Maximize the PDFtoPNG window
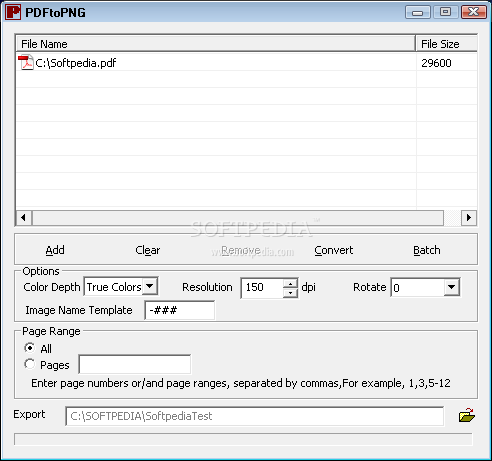Viewport: 492px width, 461px height. [445, 12]
